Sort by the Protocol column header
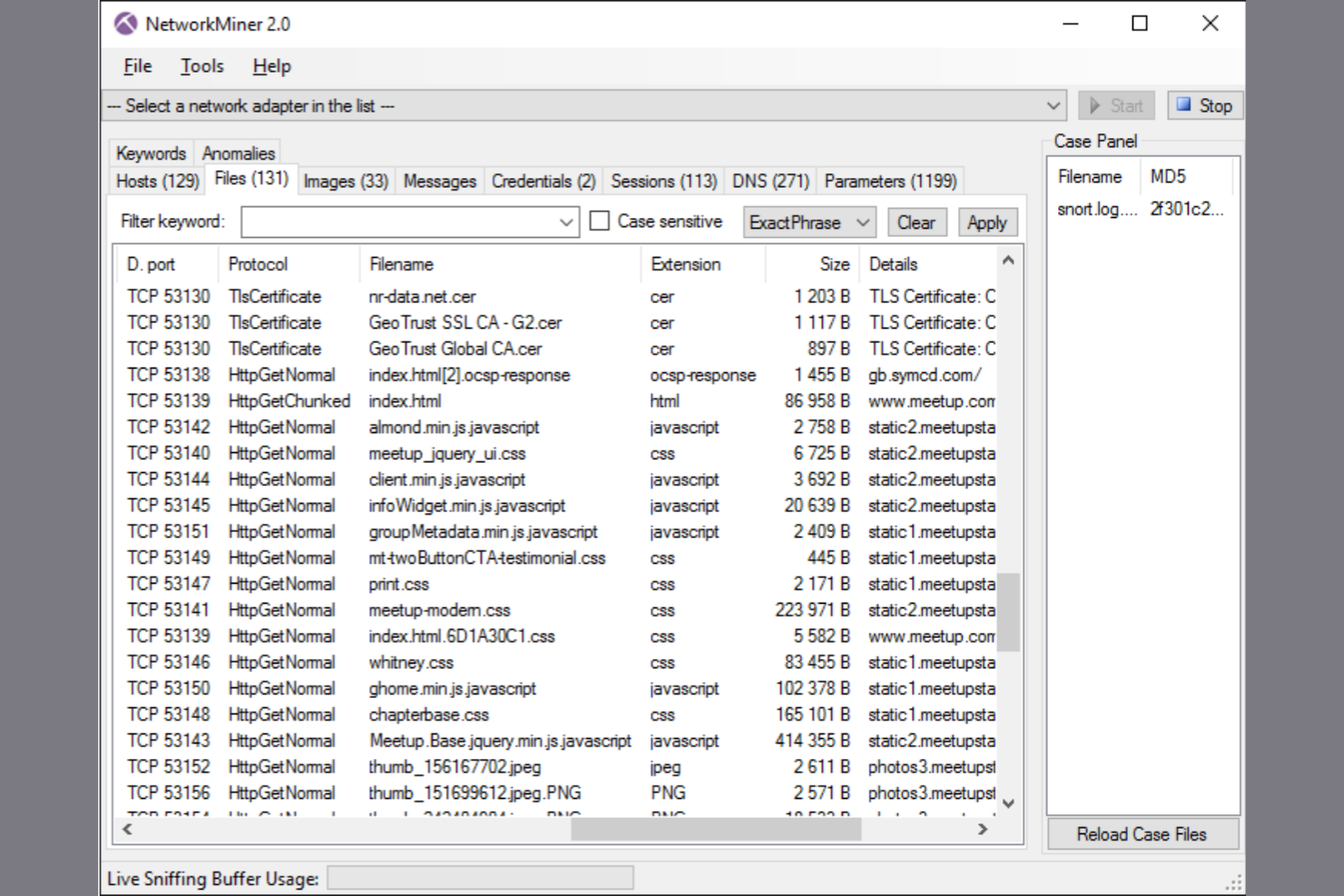Viewport: 1344px width, 896px height. click(289, 264)
